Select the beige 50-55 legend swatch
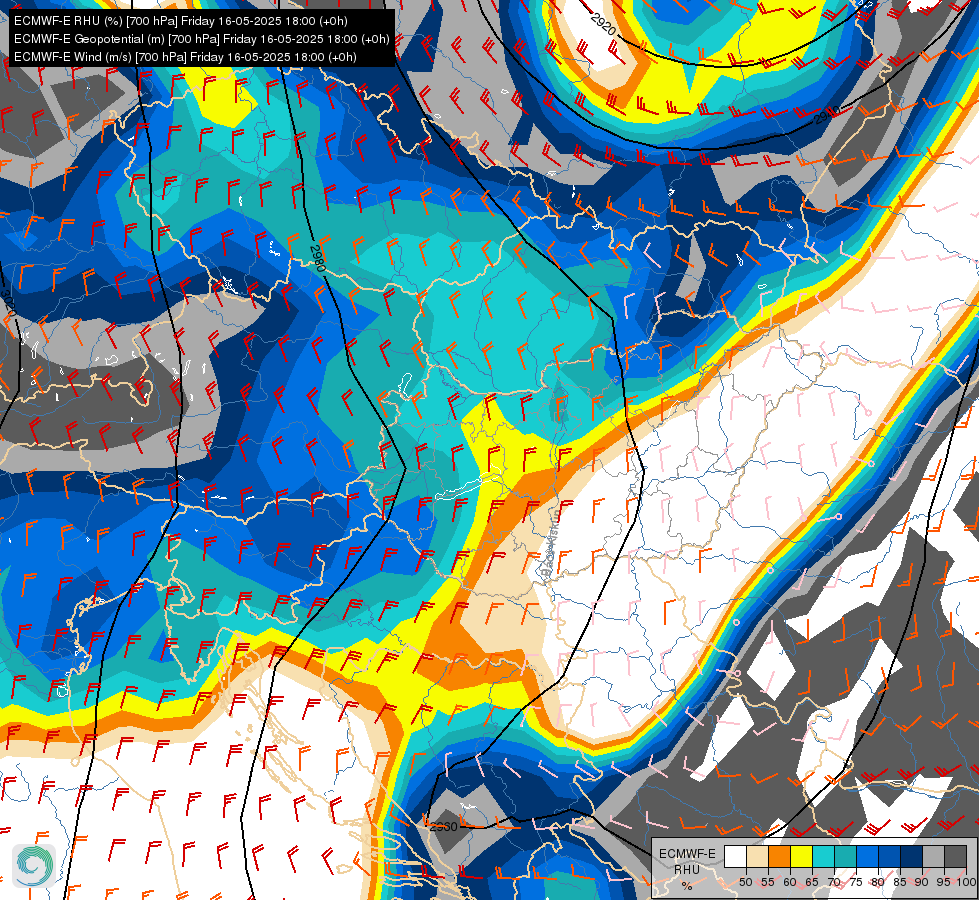This screenshot has width=979, height=900. [757, 857]
